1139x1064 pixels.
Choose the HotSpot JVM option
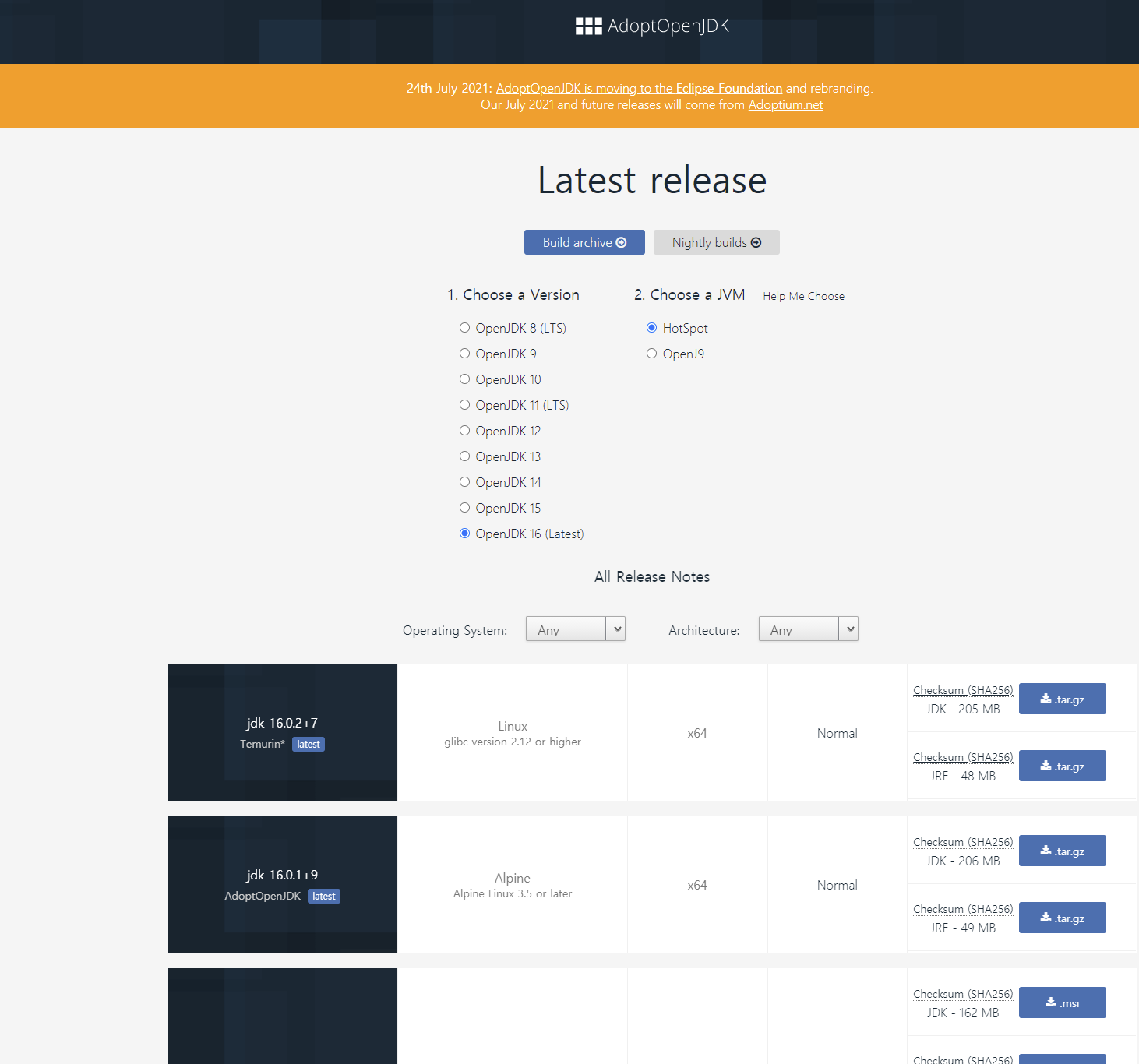tap(651, 328)
